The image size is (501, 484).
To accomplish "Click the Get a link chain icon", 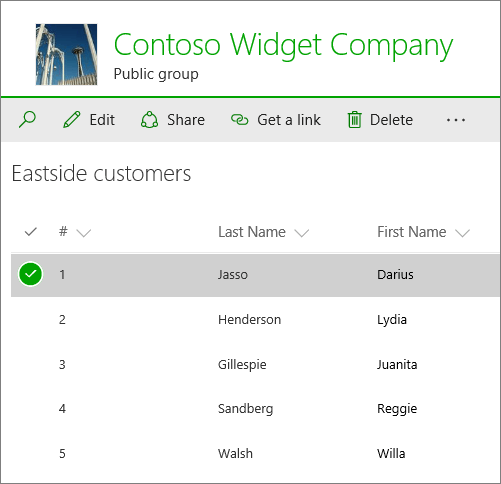I will click(x=240, y=120).
